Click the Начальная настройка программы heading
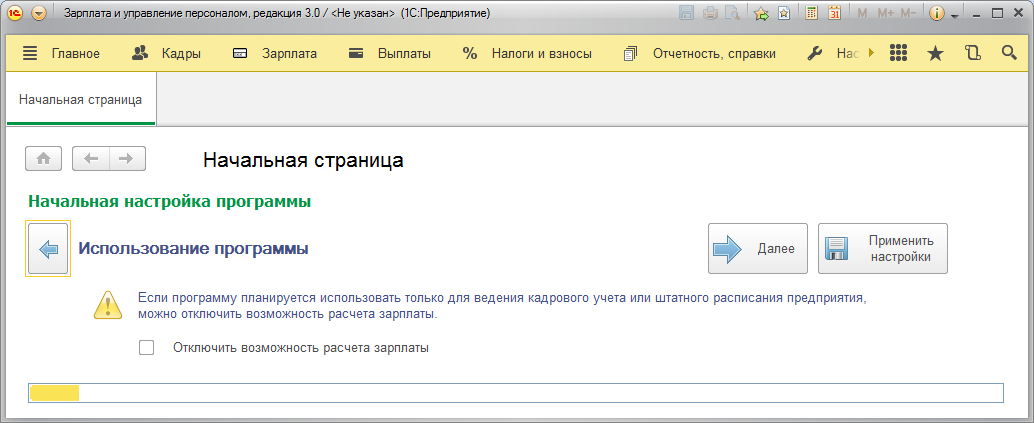Viewport: 1034px width, 423px height. point(169,201)
